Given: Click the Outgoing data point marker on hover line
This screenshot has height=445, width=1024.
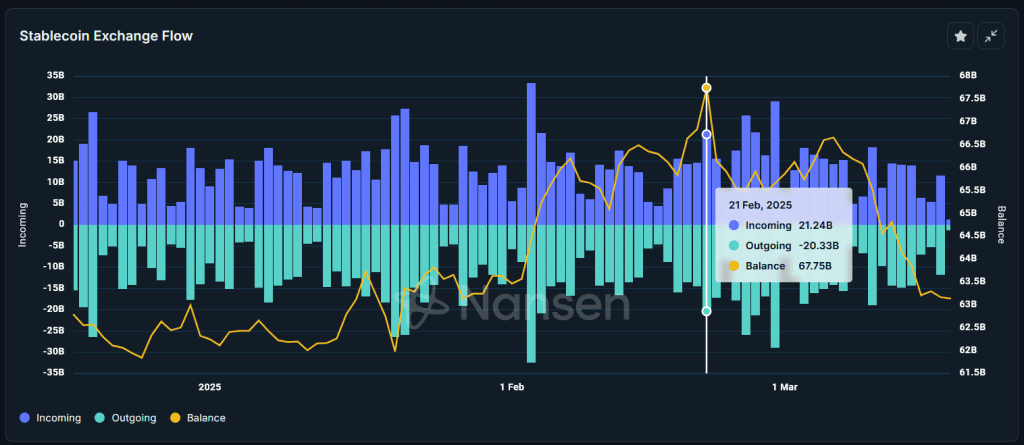Looking at the screenshot, I should coord(706,311).
